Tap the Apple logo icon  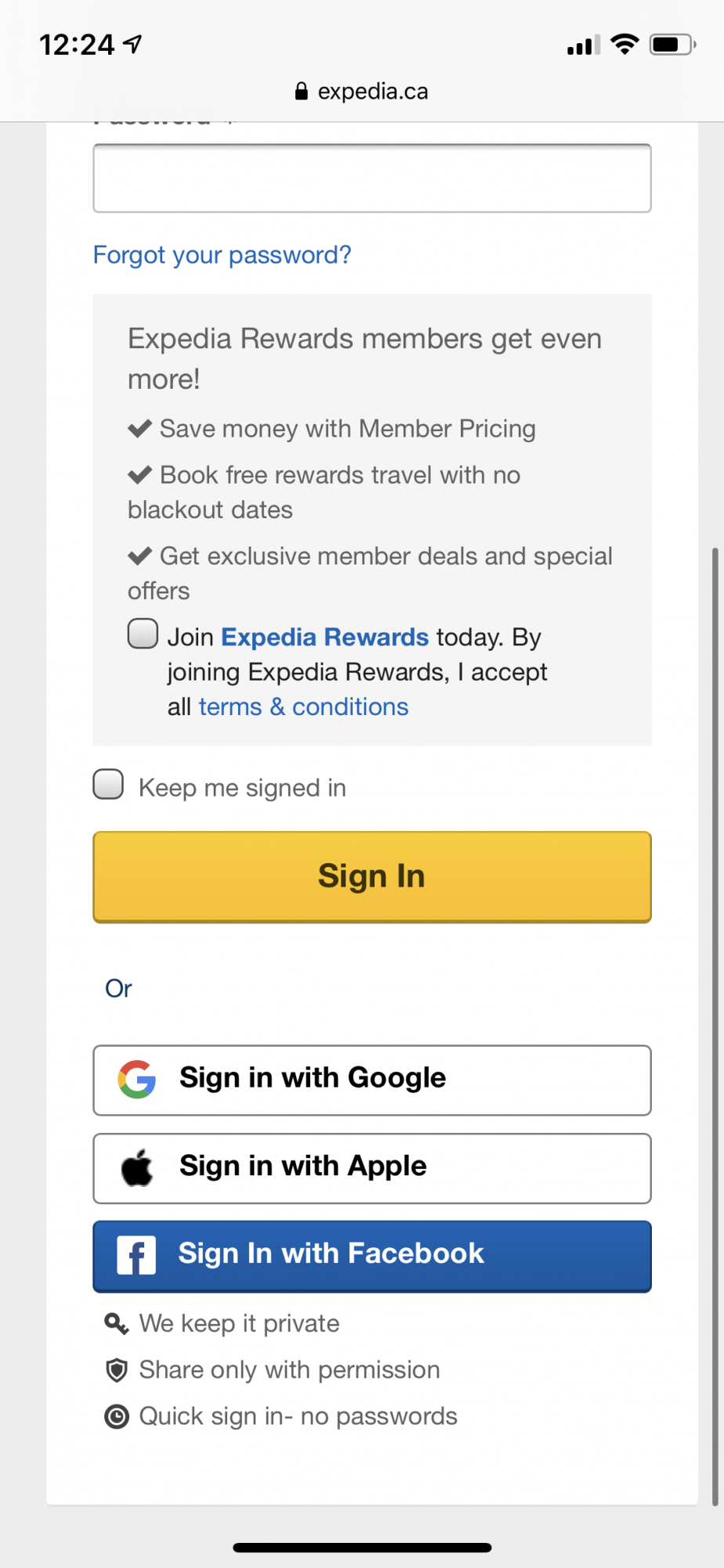coord(137,1167)
